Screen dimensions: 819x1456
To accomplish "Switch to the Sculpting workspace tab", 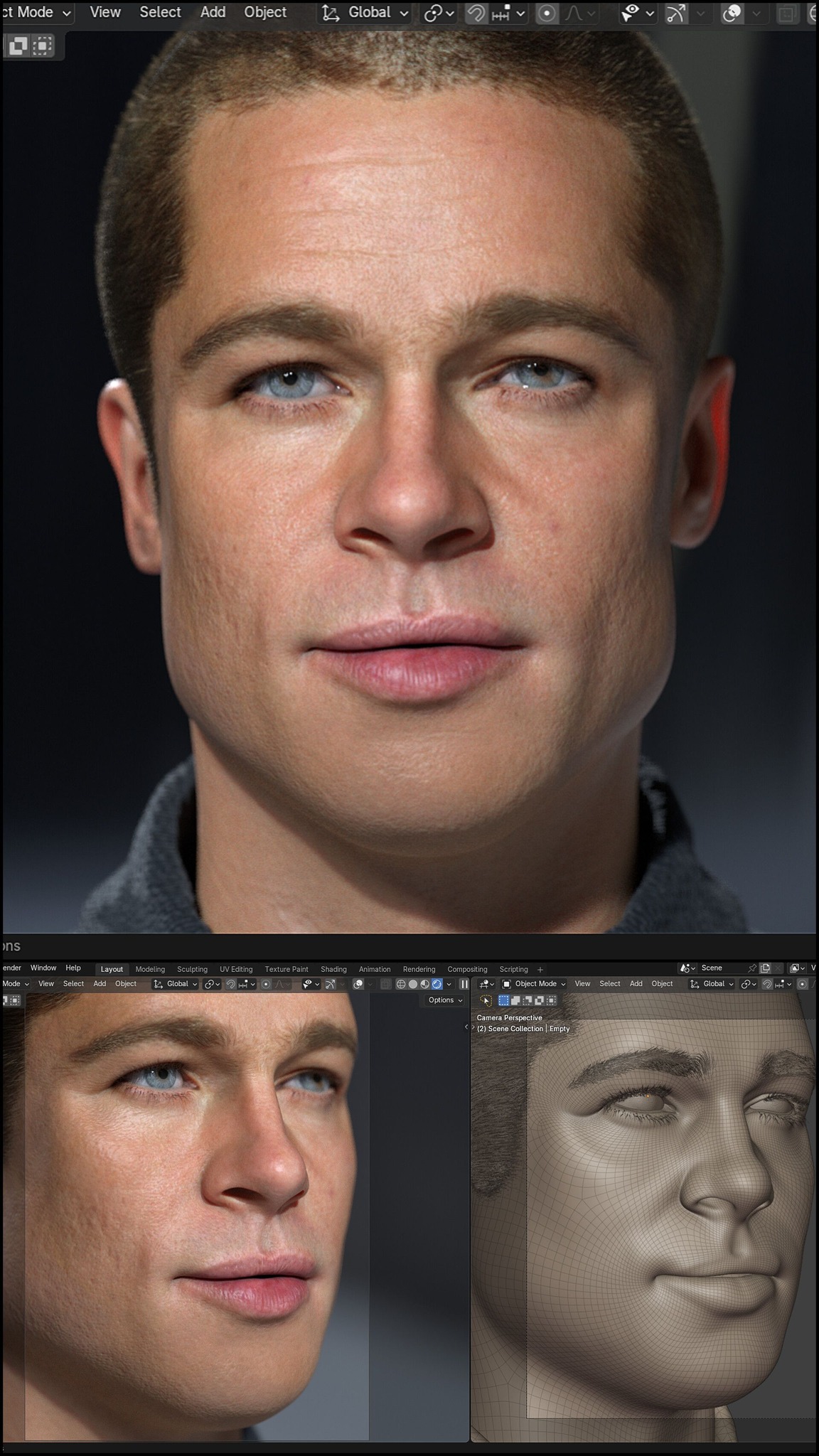I will pyautogui.click(x=192, y=969).
